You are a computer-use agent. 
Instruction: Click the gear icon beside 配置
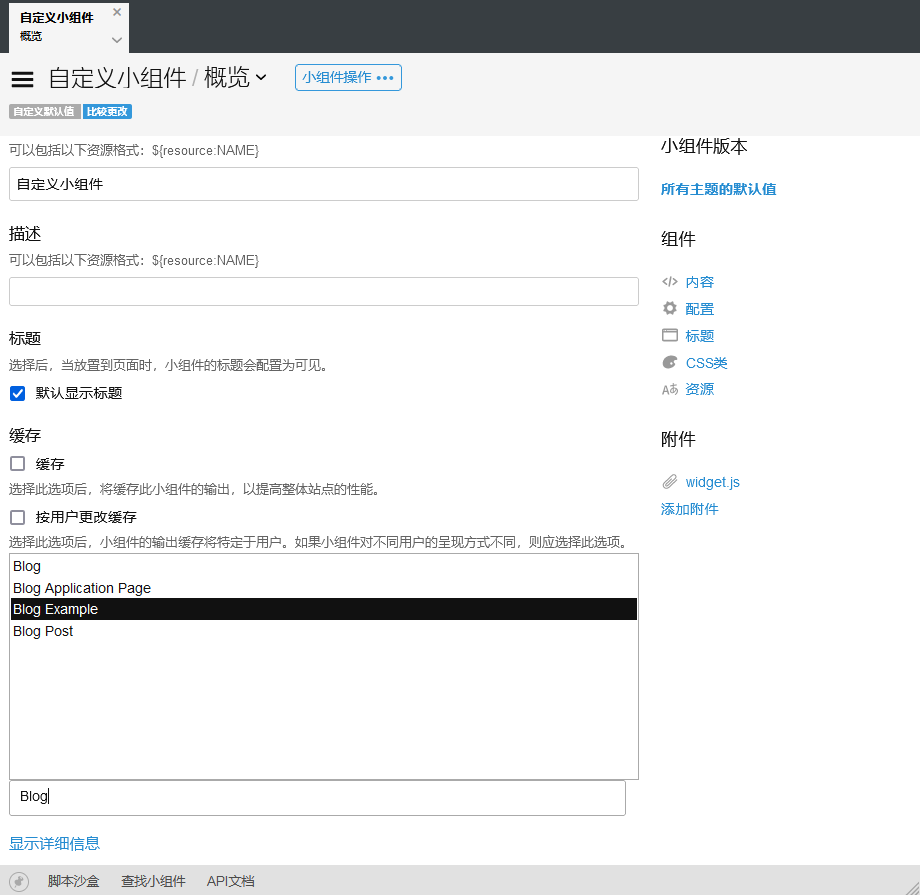670,309
